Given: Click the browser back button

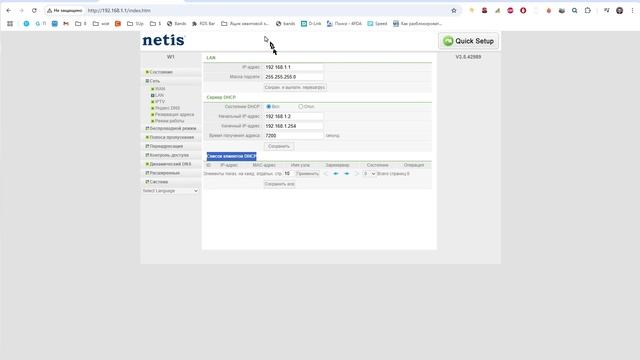Looking at the screenshot, I should point(9,11).
